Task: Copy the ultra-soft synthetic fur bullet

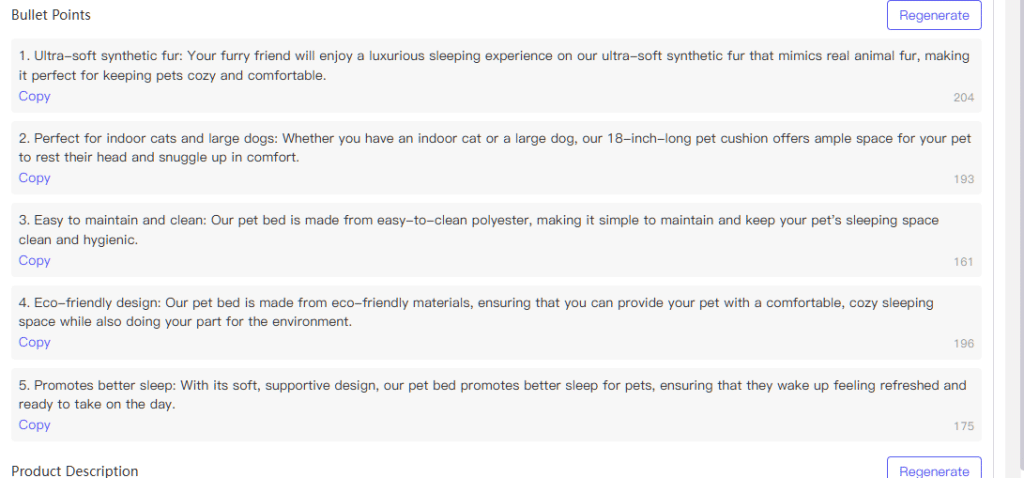Action: point(35,96)
